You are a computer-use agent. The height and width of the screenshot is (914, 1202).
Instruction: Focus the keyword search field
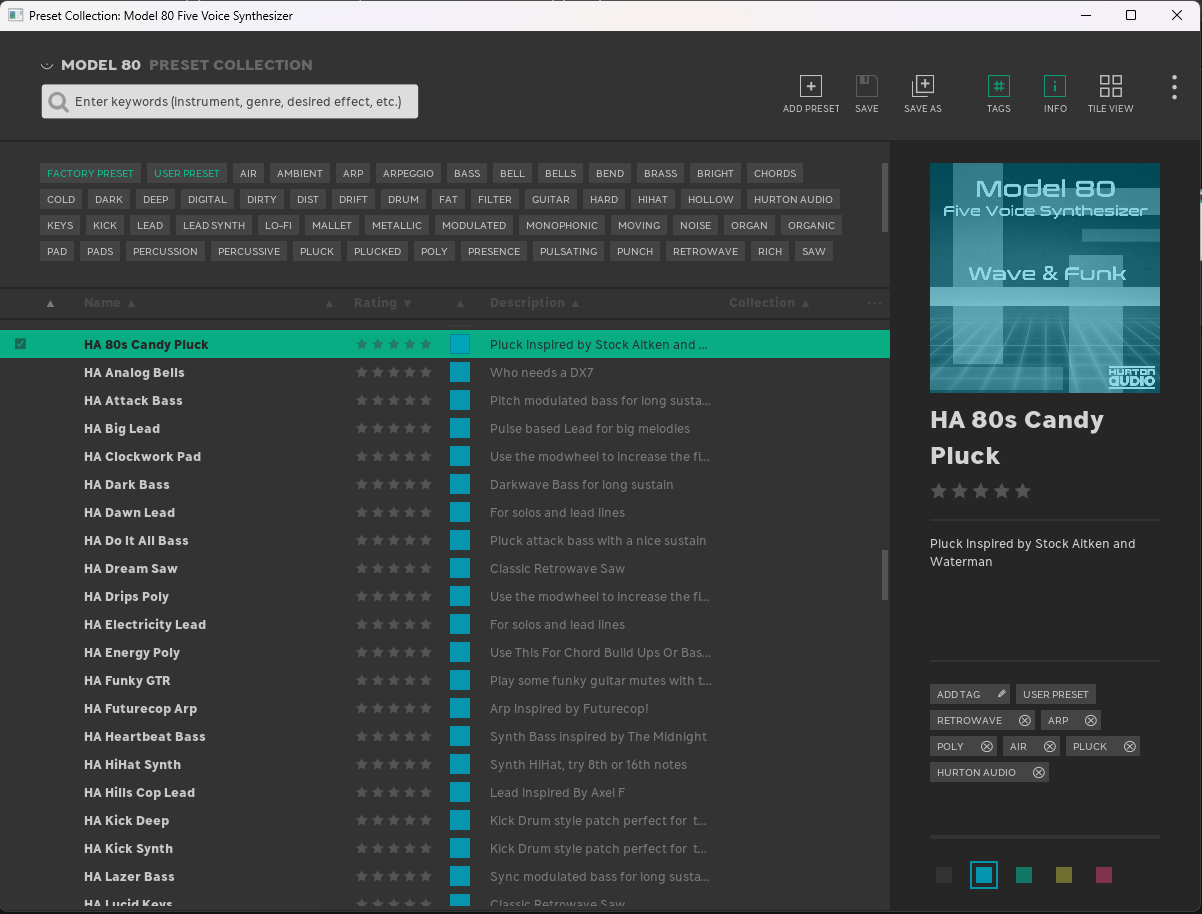(x=229, y=102)
